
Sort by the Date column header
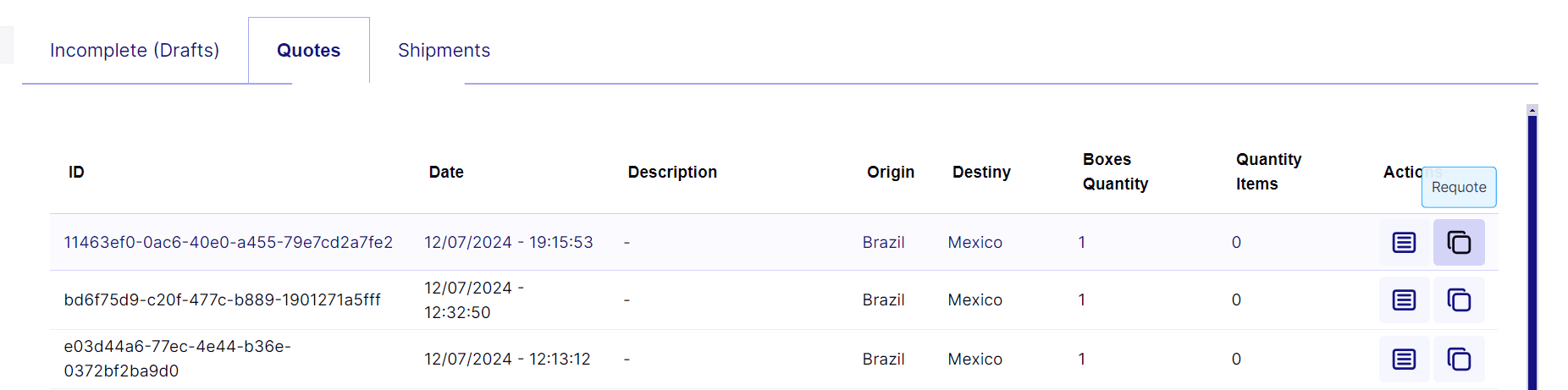[446, 173]
